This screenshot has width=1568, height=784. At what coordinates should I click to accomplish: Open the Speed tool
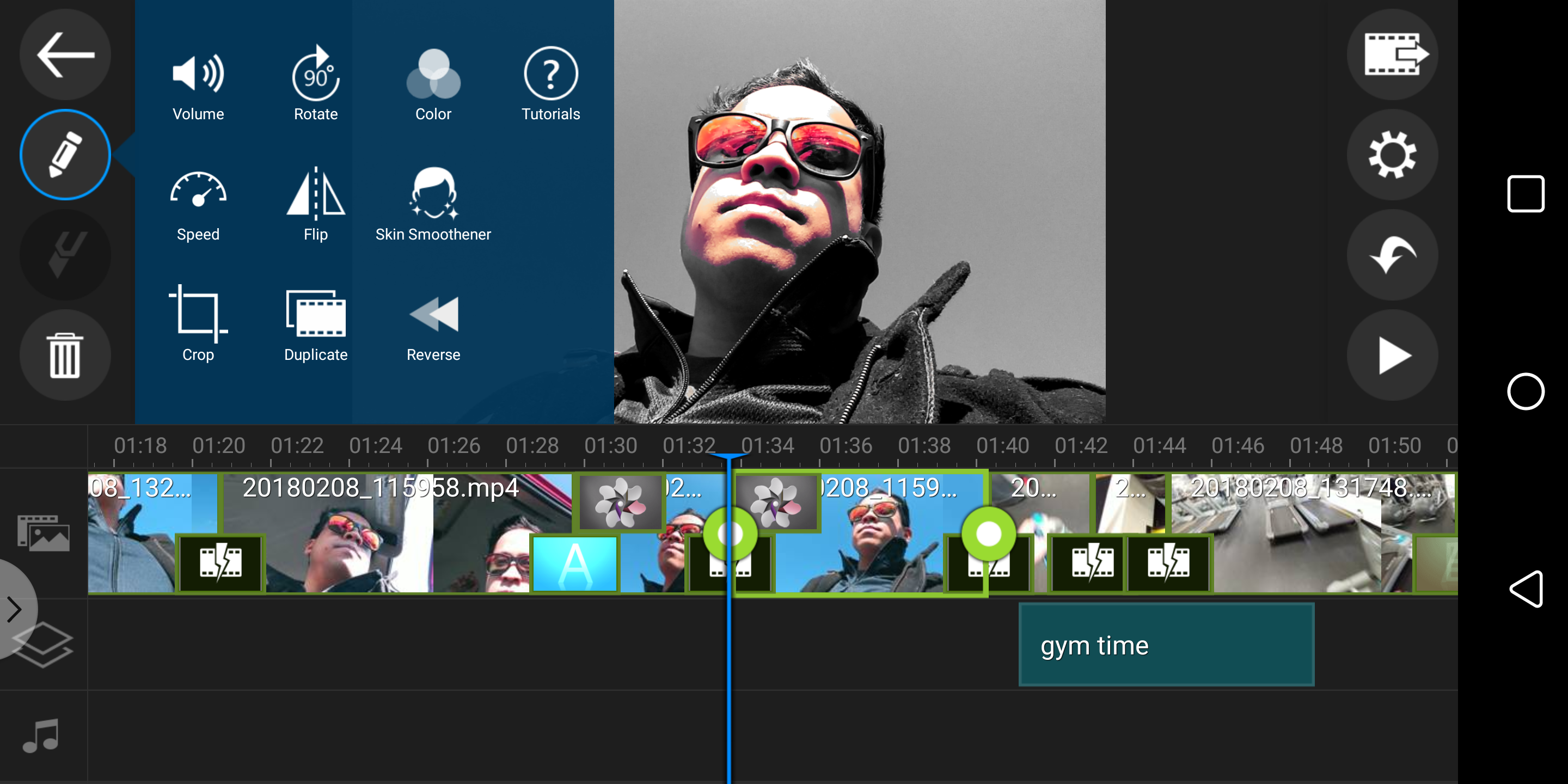coord(198,206)
